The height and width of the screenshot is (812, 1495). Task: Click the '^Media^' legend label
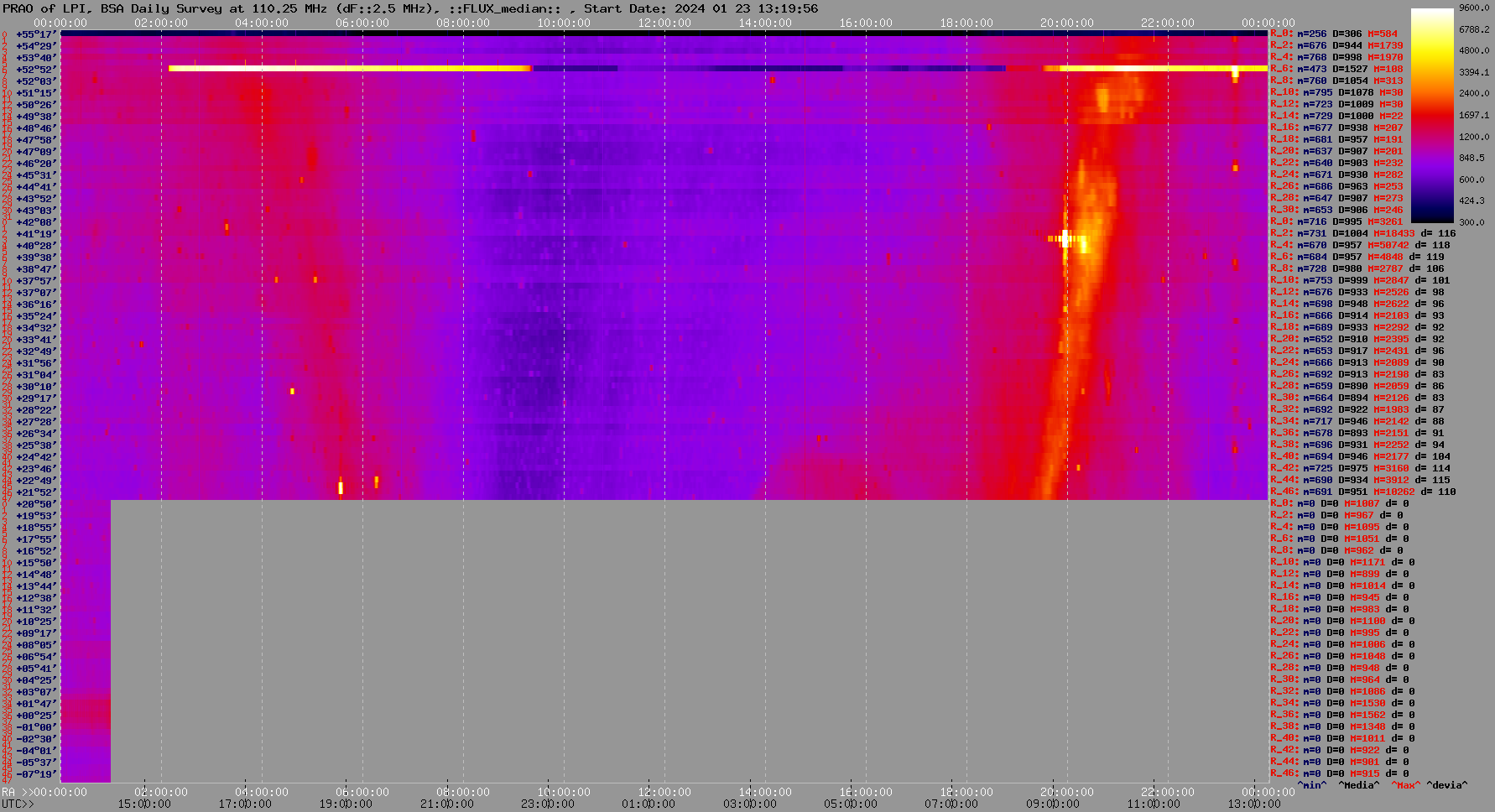click(1359, 786)
